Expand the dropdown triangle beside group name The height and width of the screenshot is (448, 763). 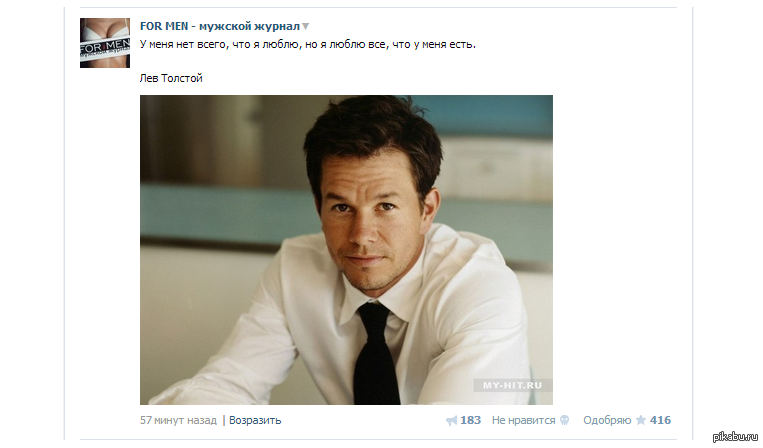[x=306, y=27]
